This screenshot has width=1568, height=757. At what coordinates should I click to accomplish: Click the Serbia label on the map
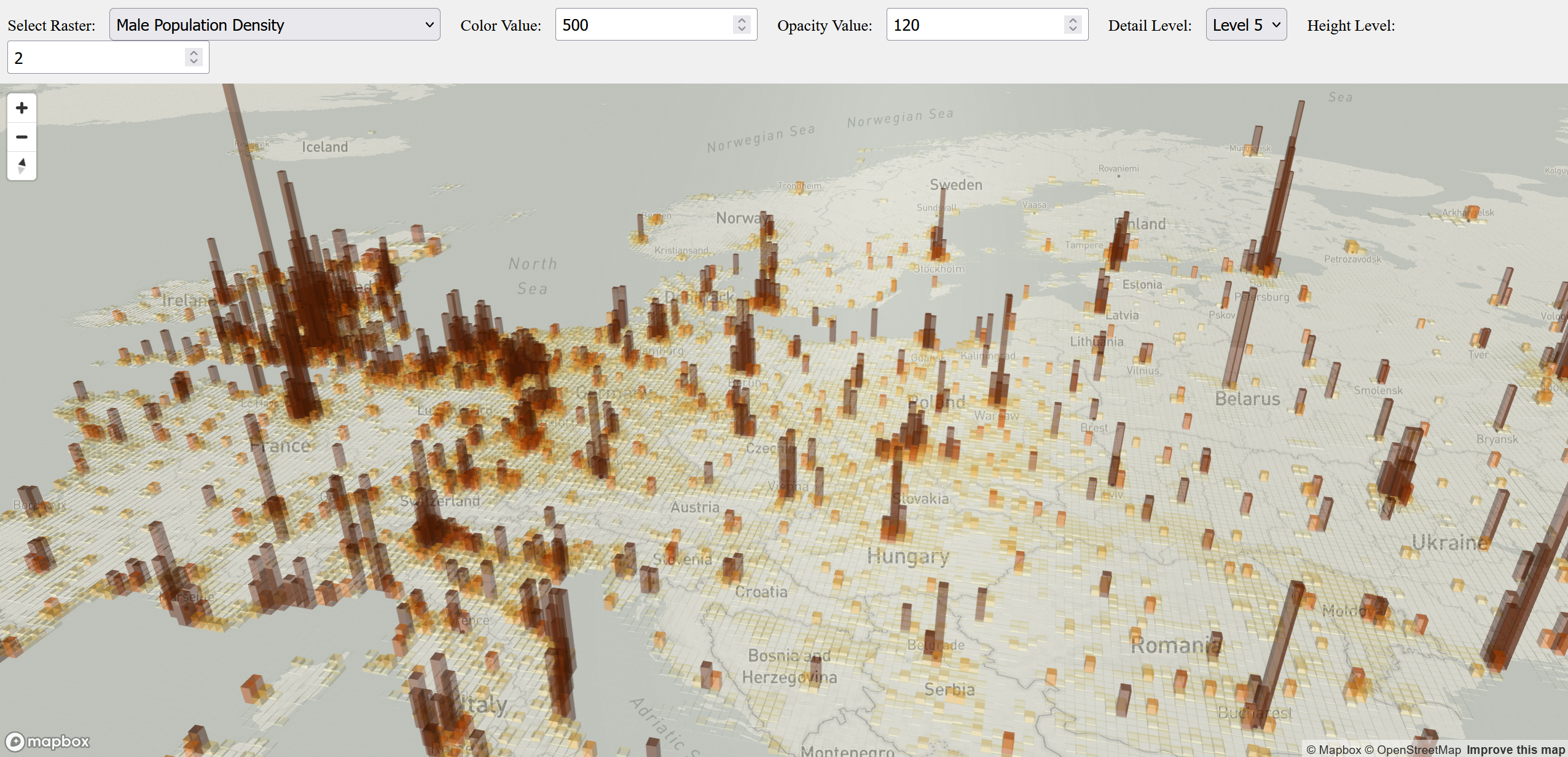click(x=949, y=689)
